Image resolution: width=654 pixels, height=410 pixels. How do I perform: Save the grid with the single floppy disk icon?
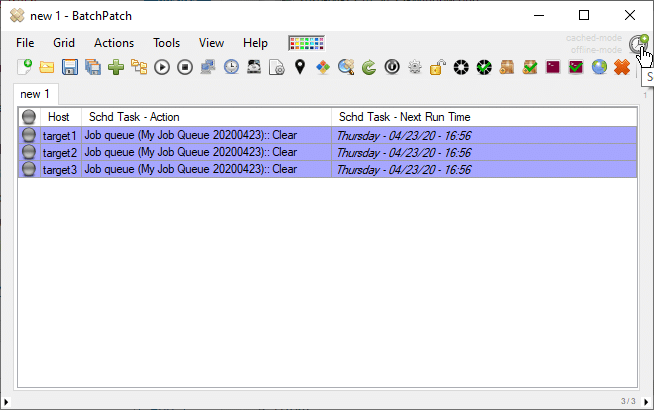click(70, 67)
